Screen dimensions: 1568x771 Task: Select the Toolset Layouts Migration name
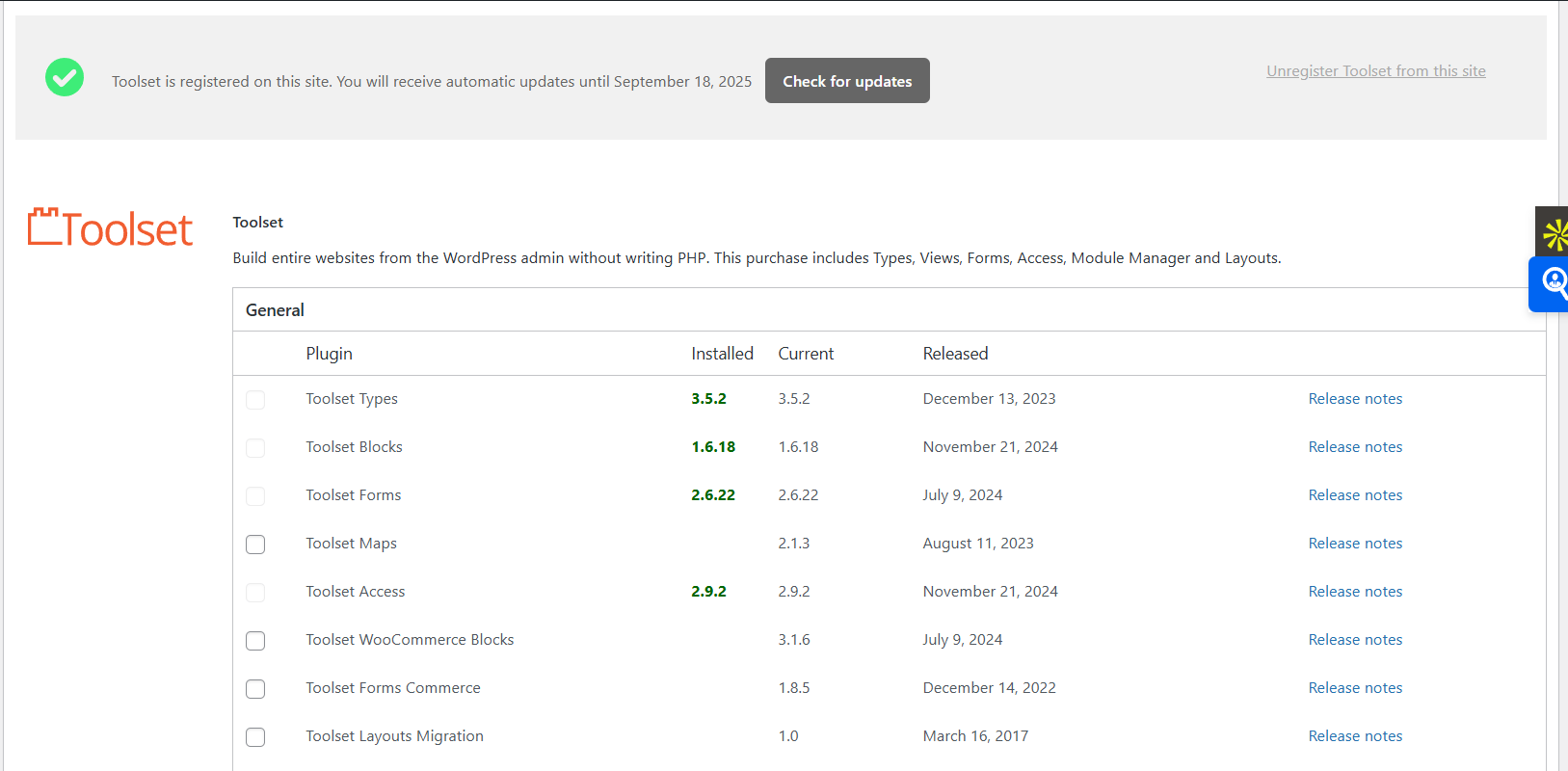(394, 736)
